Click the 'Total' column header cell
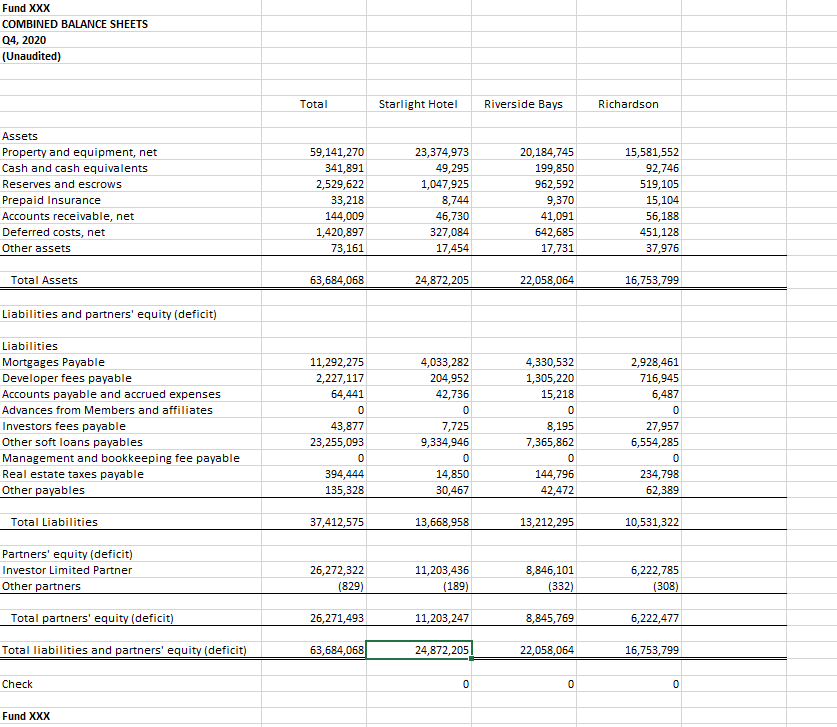The height and width of the screenshot is (727, 837). click(313, 104)
